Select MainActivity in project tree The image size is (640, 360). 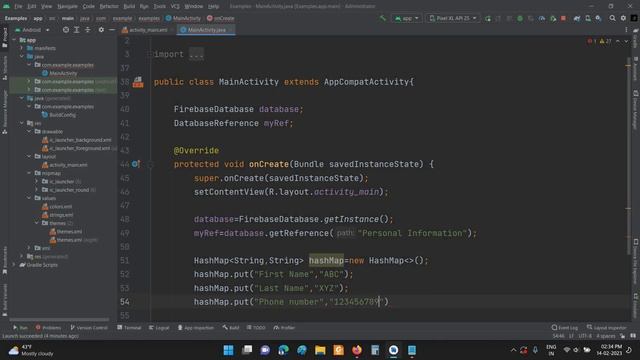60,73
